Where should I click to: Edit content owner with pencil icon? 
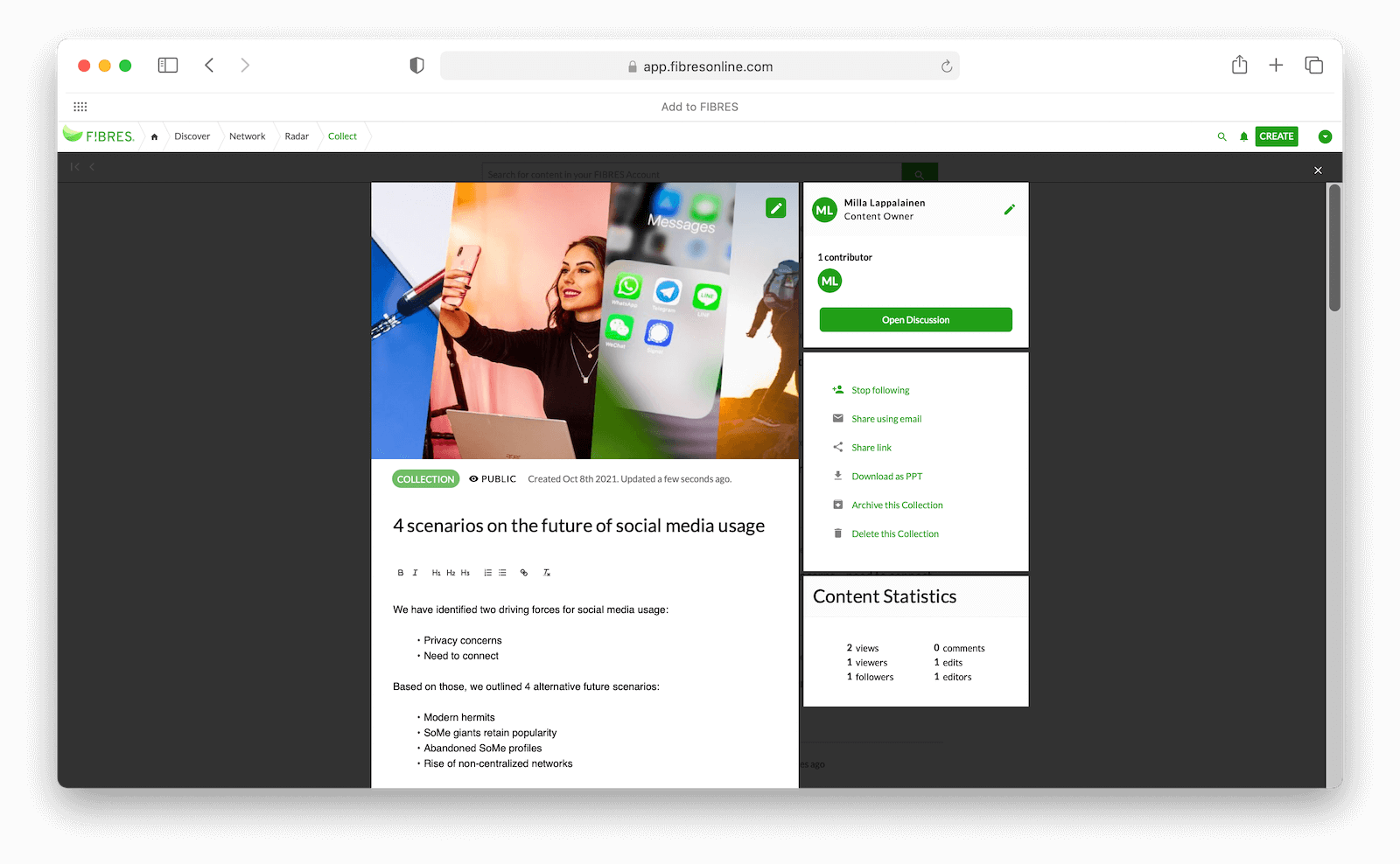pos(1009,210)
